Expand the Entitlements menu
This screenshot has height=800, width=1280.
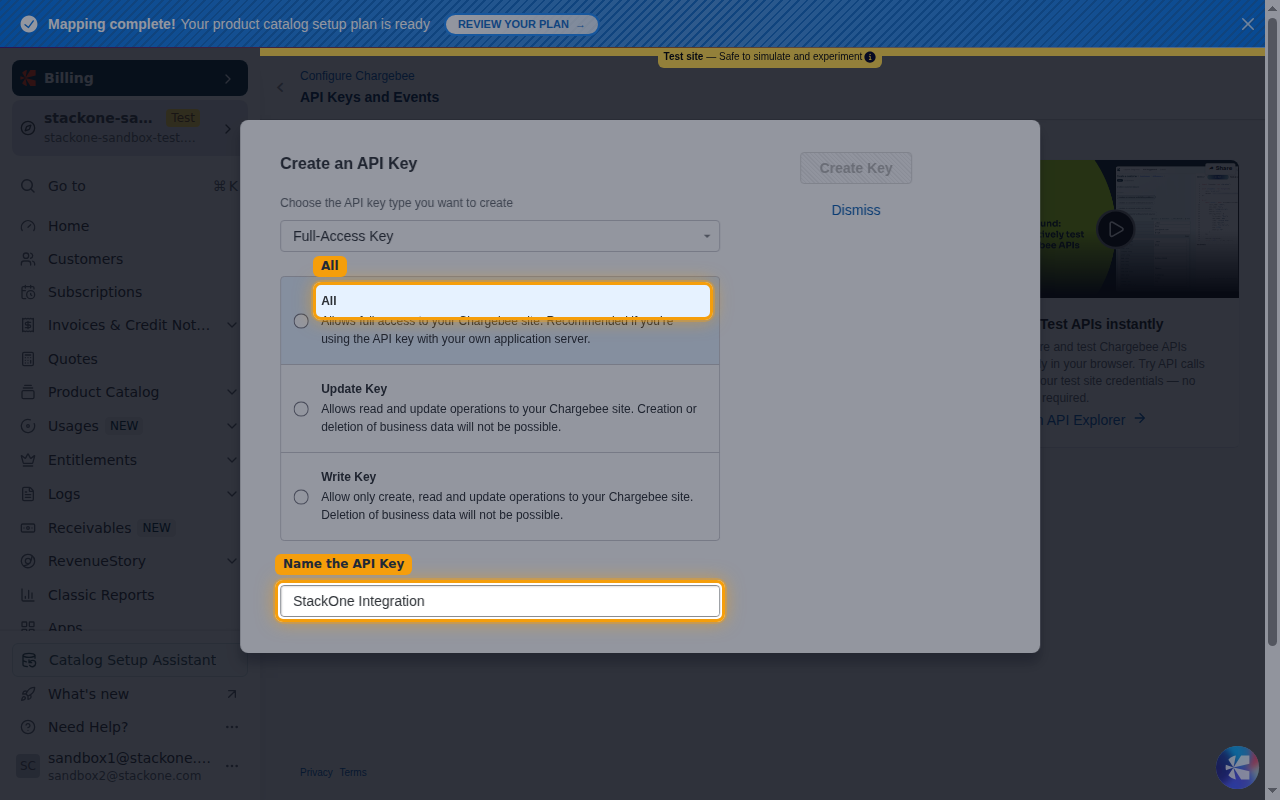pos(232,460)
